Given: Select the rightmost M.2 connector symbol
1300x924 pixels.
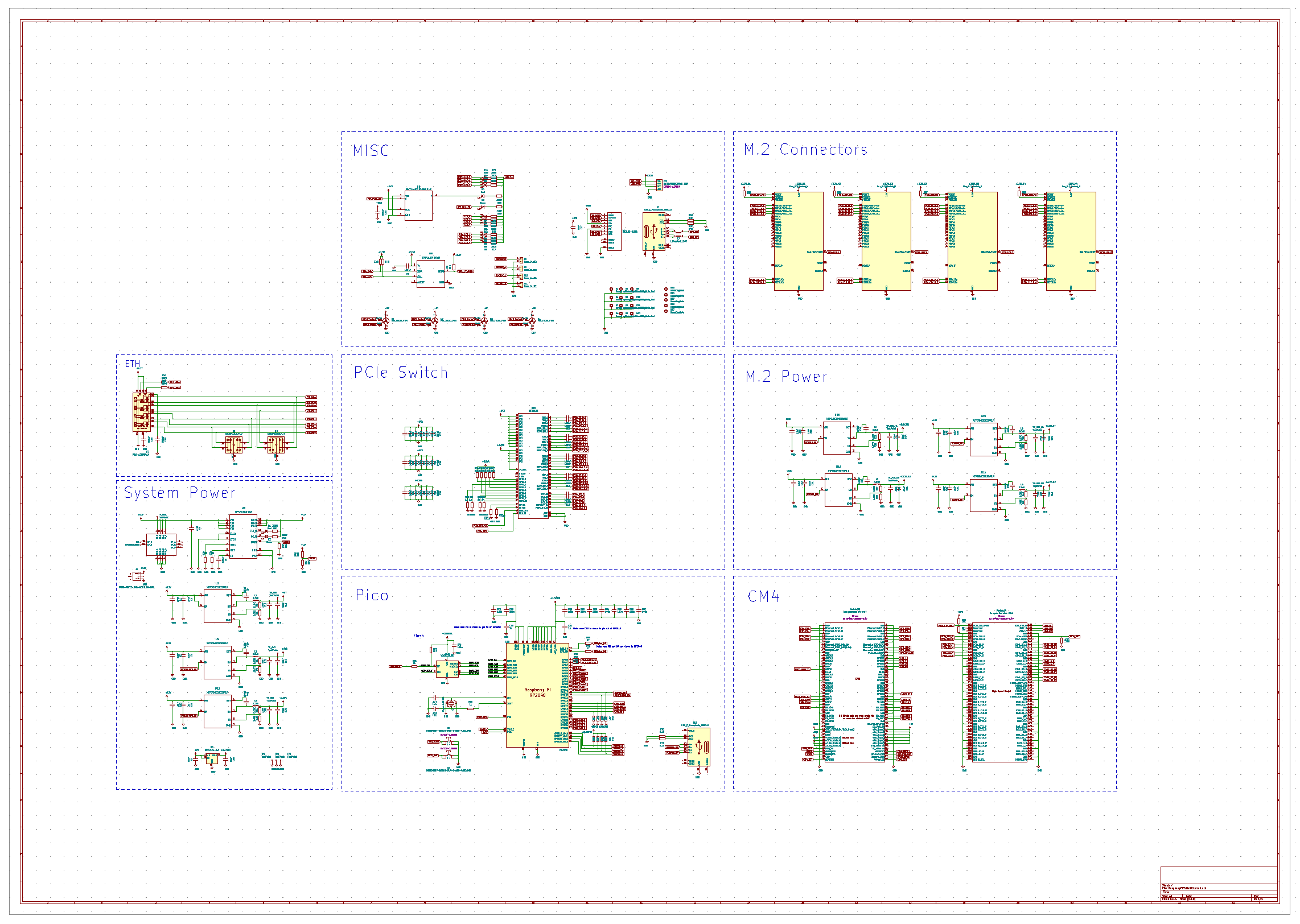Looking at the screenshot, I should pyautogui.click(x=1071, y=241).
